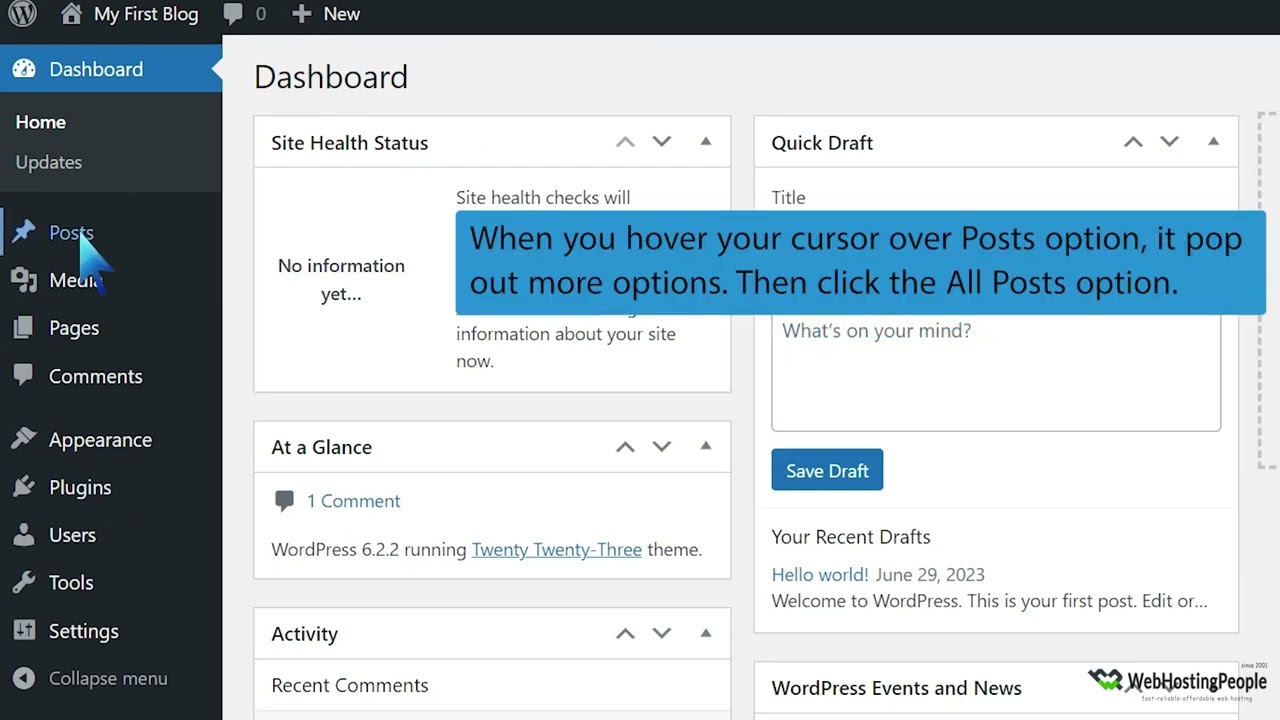This screenshot has height=720, width=1280.
Task: Open the comments bubble icon in admin bar
Action: 233,14
